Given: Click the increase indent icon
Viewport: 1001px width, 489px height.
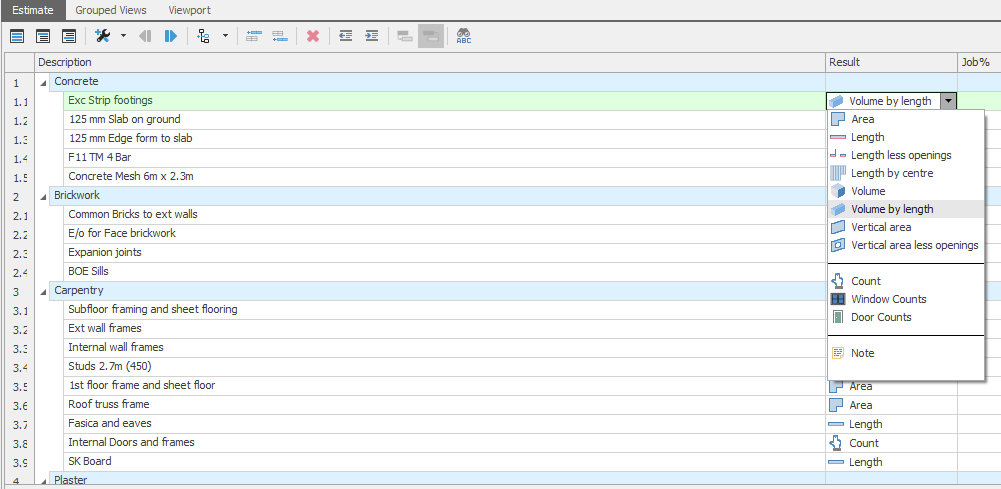Looking at the screenshot, I should tap(371, 36).
